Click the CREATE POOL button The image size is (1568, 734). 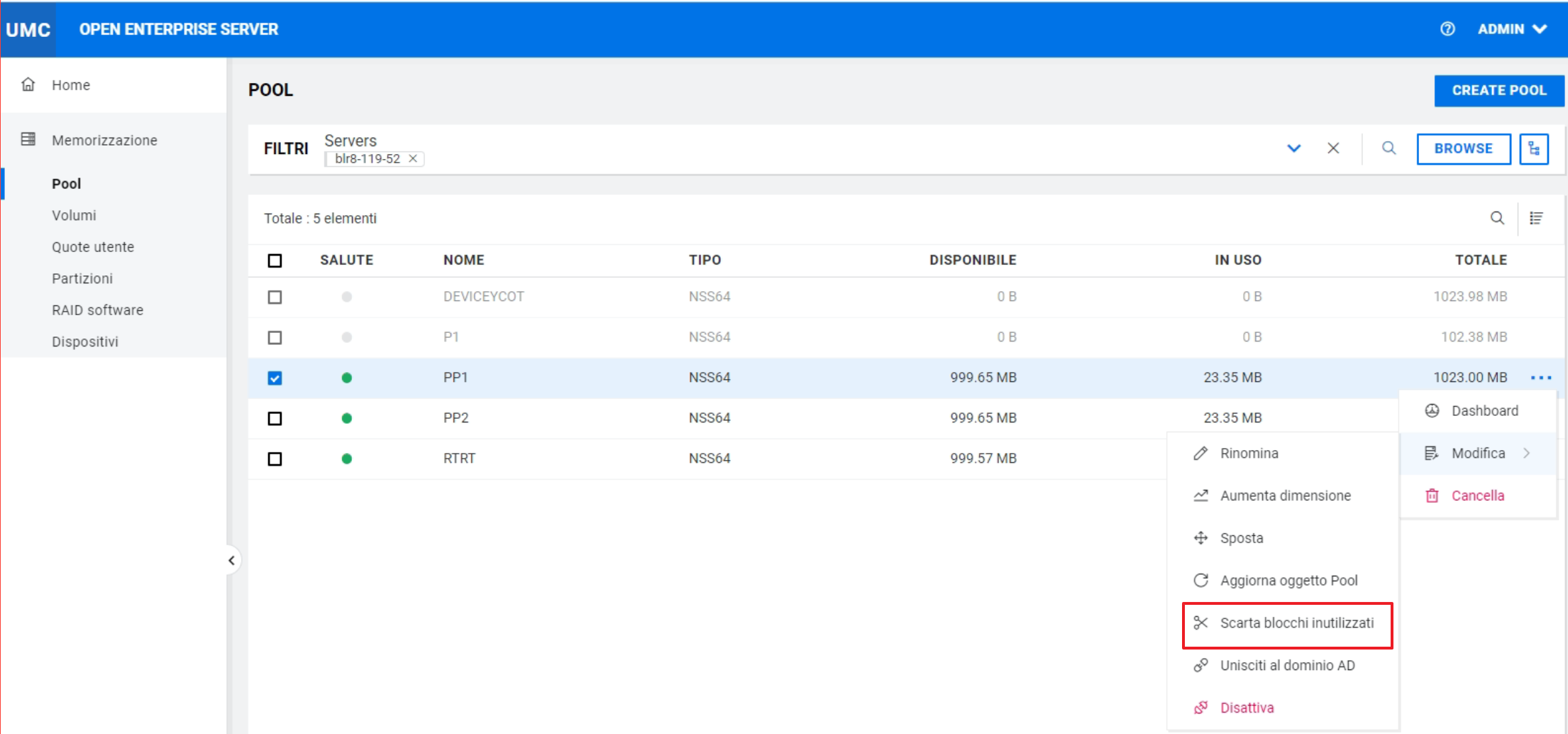pyautogui.click(x=1498, y=91)
